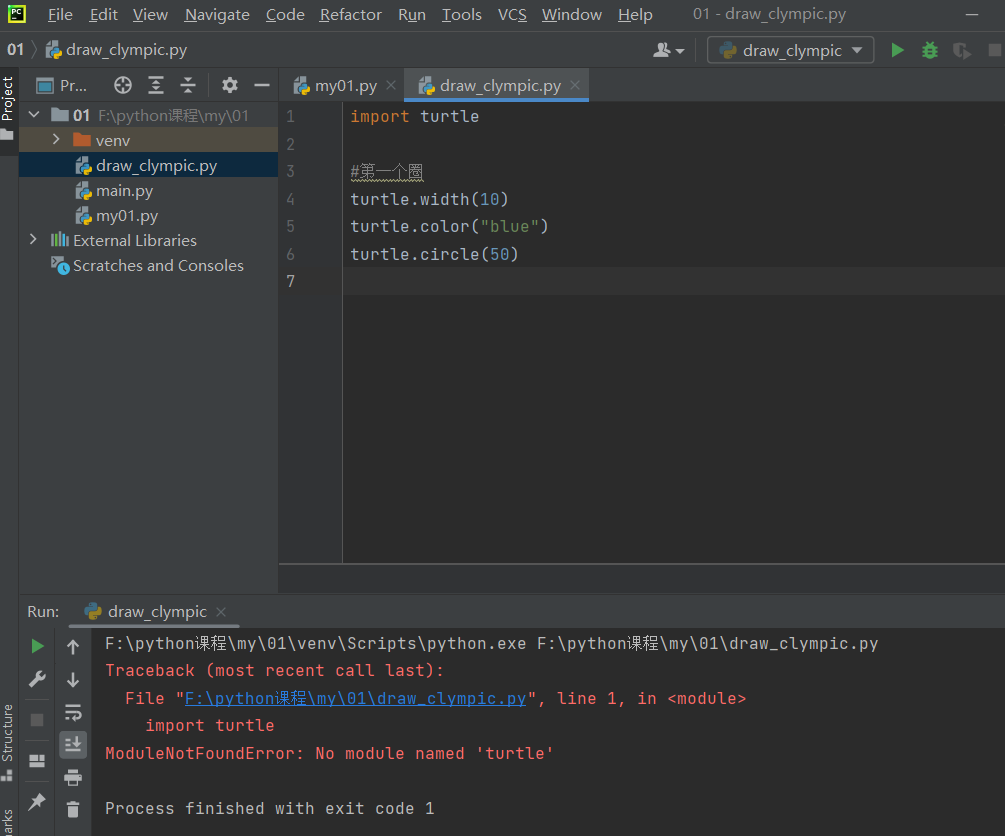
Task: Open run configuration wrench icon in Run panel
Action: coord(37,680)
